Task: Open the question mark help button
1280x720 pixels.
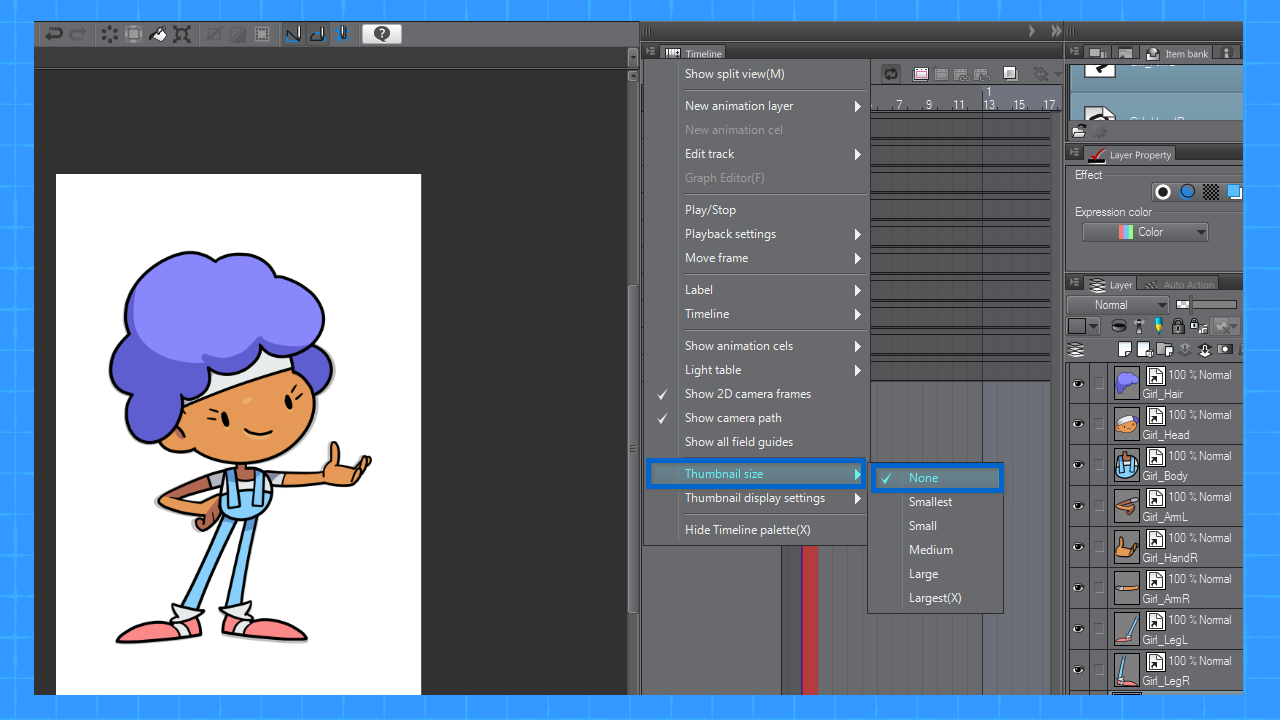Action: tap(381, 34)
